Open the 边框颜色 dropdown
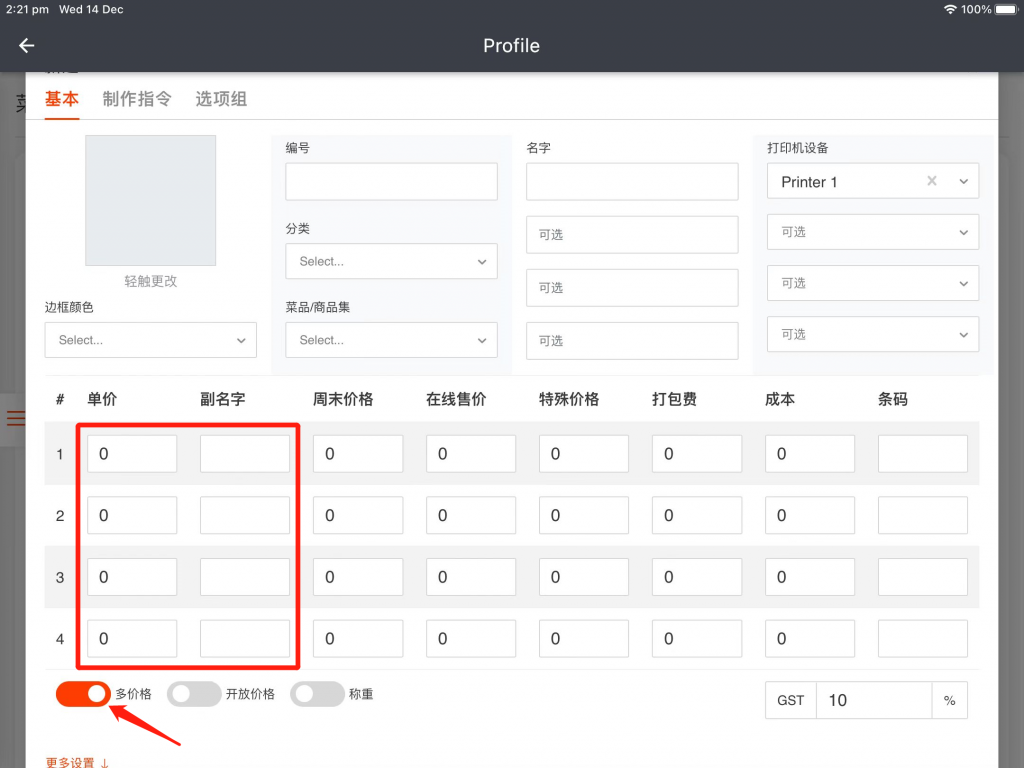The height and width of the screenshot is (768, 1024). pyautogui.click(x=151, y=340)
